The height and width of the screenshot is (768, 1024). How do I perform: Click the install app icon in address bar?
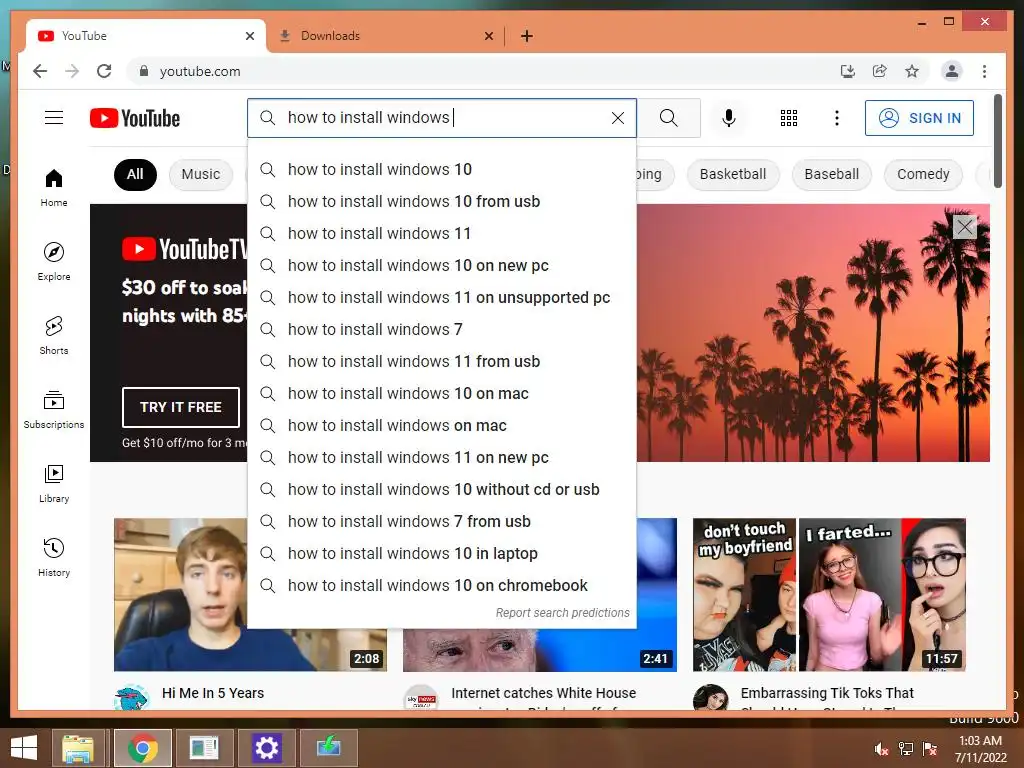(847, 71)
